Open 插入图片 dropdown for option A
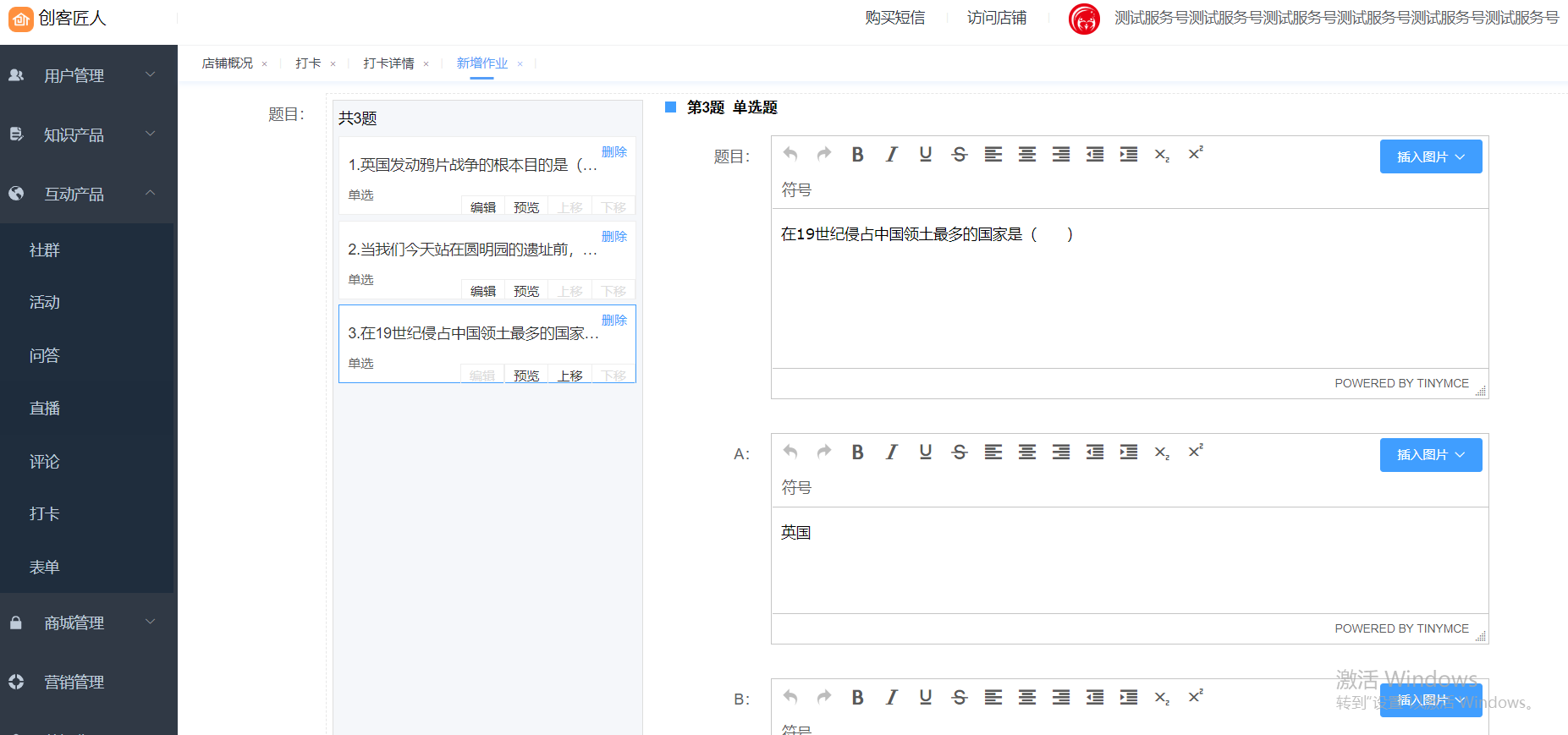The width and height of the screenshot is (1568, 735). click(x=1430, y=455)
